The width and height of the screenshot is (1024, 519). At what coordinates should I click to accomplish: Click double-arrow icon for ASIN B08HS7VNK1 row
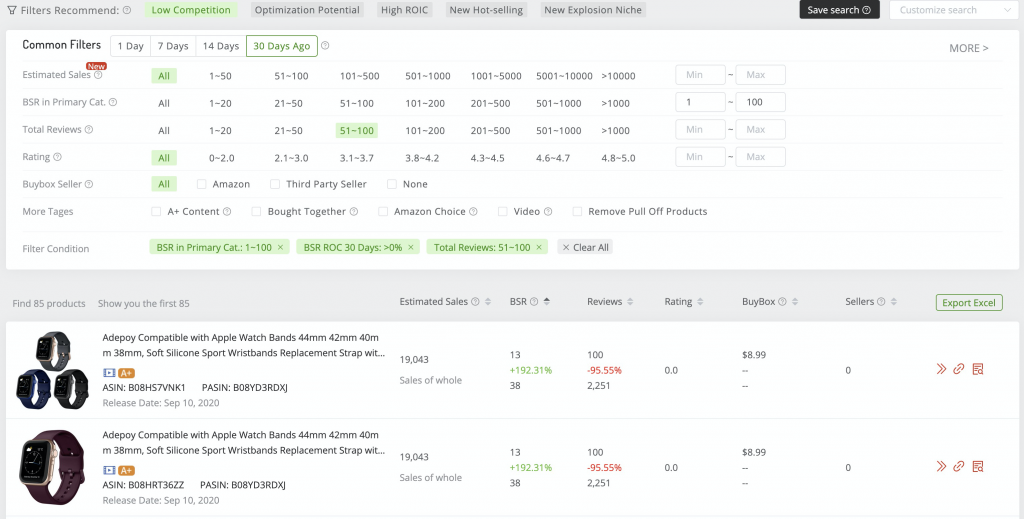click(x=941, y=370)
